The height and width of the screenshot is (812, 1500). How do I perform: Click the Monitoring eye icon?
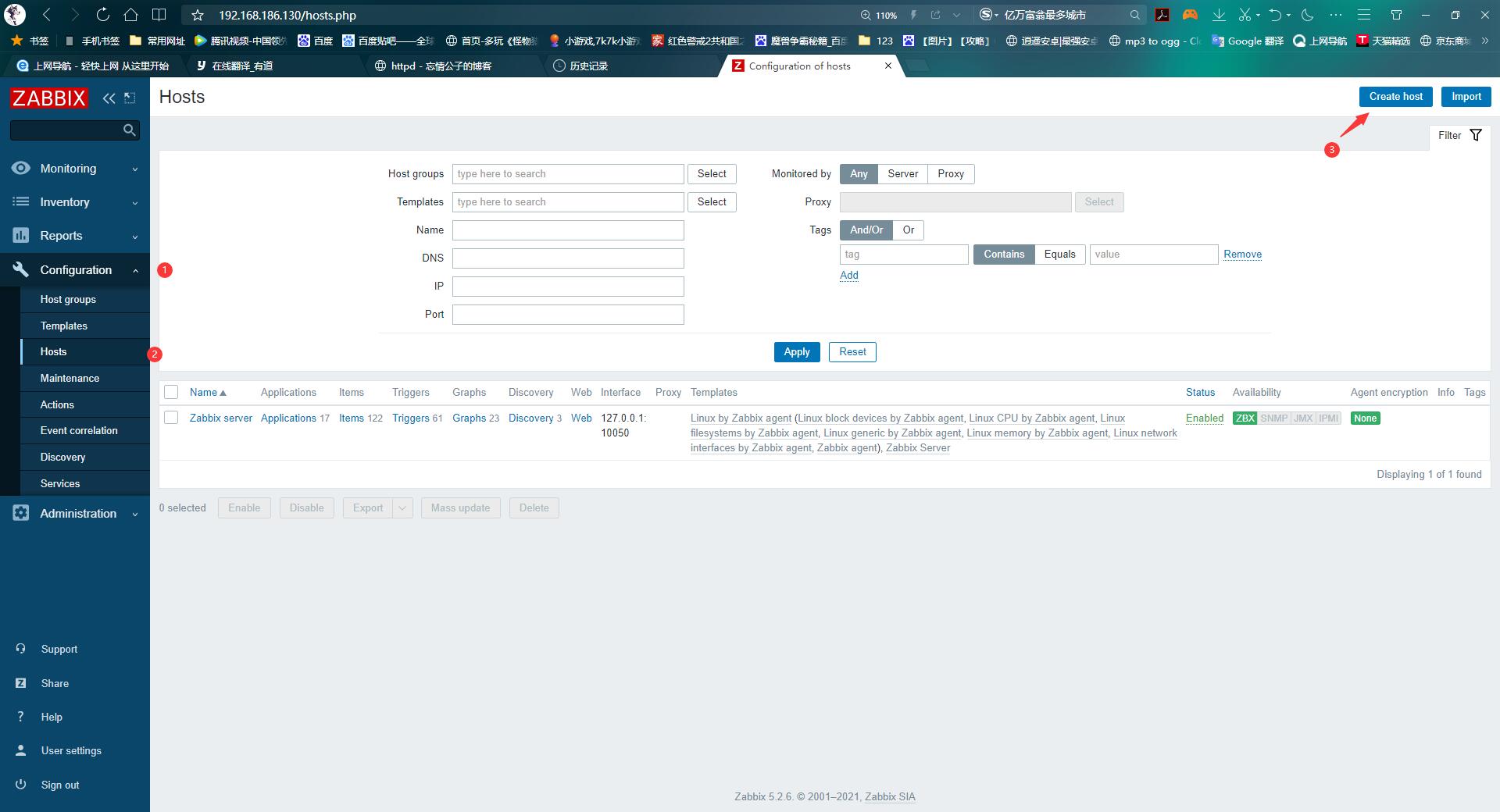(21, 168)
